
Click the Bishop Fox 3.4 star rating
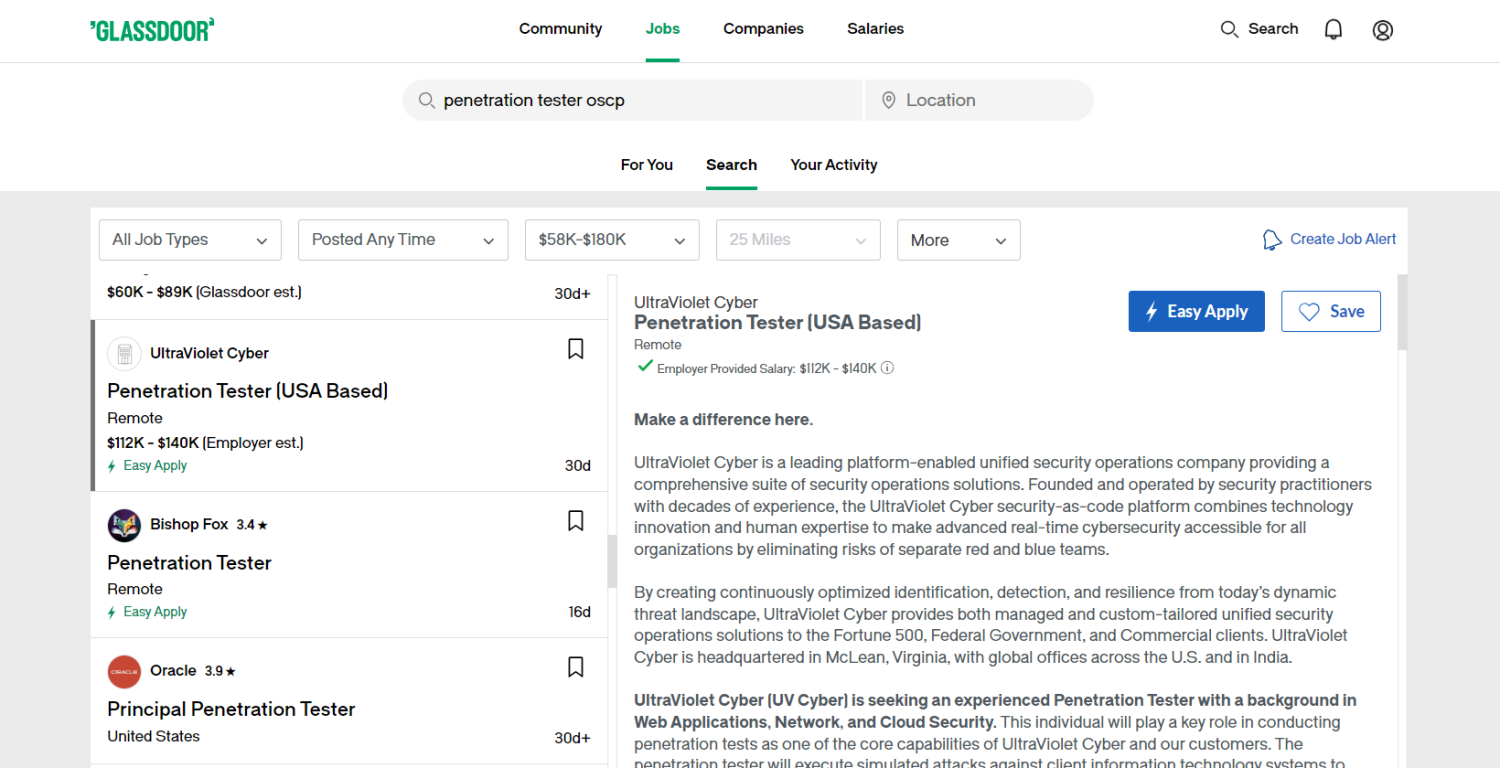point(252,525)
